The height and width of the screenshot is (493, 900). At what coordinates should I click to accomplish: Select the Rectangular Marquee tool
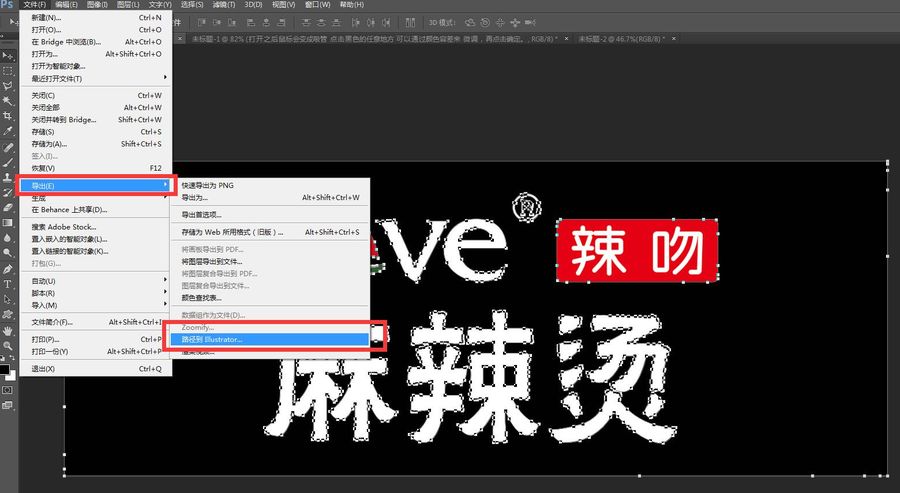(7, 71)
